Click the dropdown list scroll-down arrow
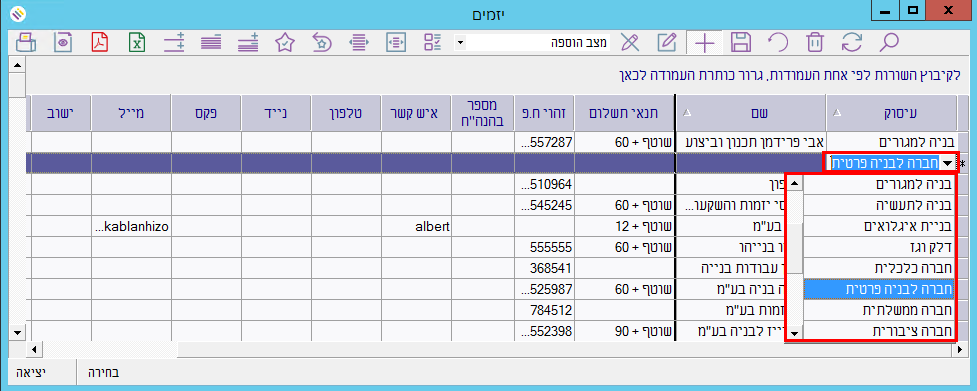This screenshot has width=977, height=391. click(794, 333)
